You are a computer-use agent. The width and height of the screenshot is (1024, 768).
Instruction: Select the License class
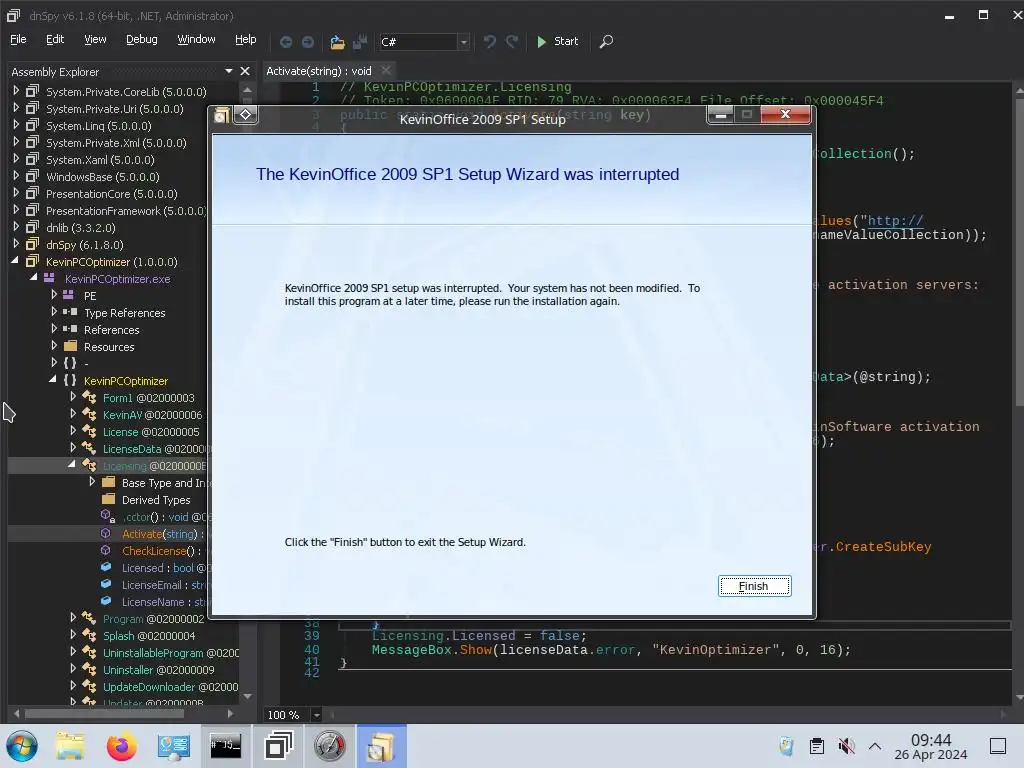tap(152, 432)
